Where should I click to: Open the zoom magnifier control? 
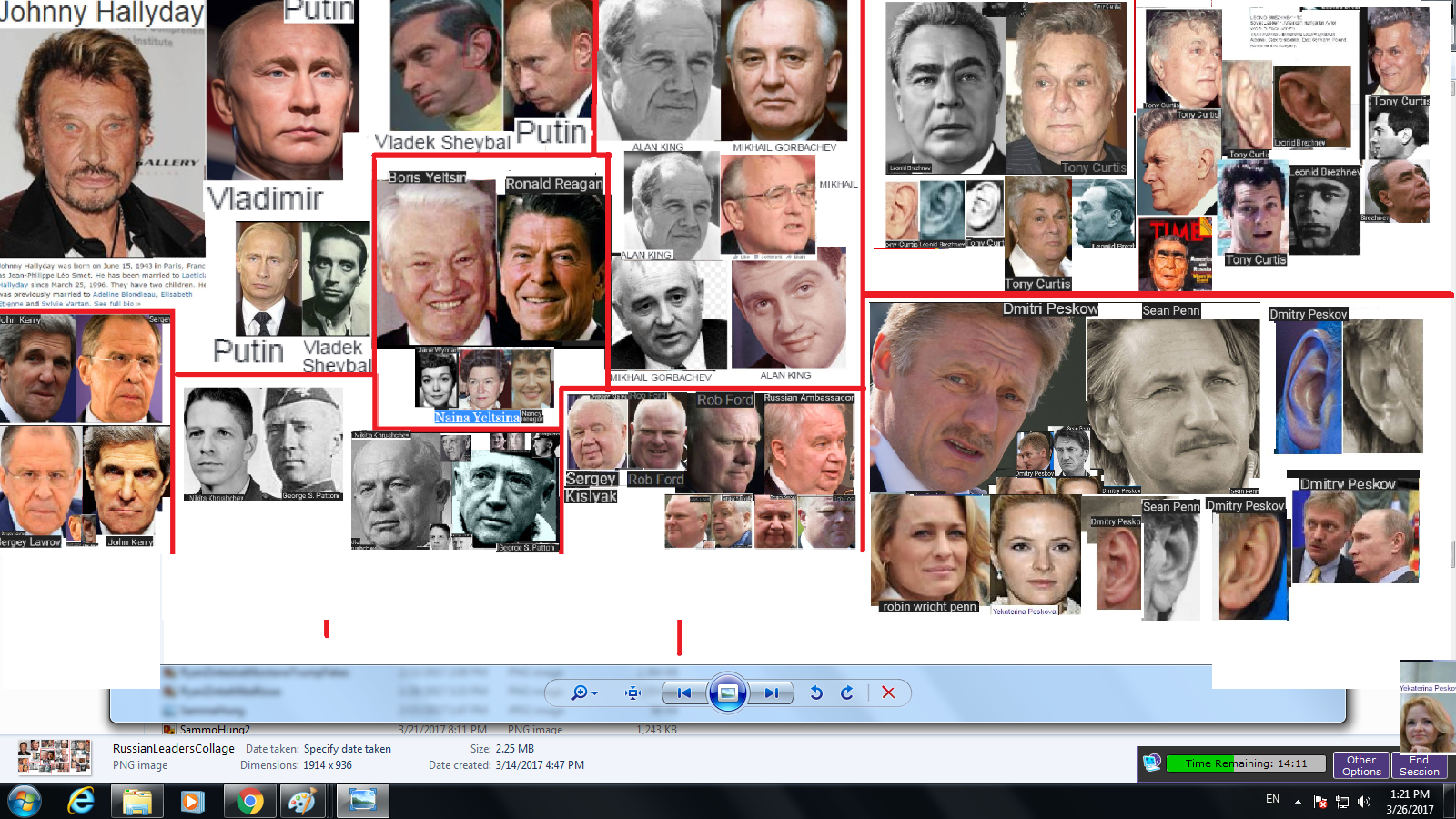coord(578,693)
